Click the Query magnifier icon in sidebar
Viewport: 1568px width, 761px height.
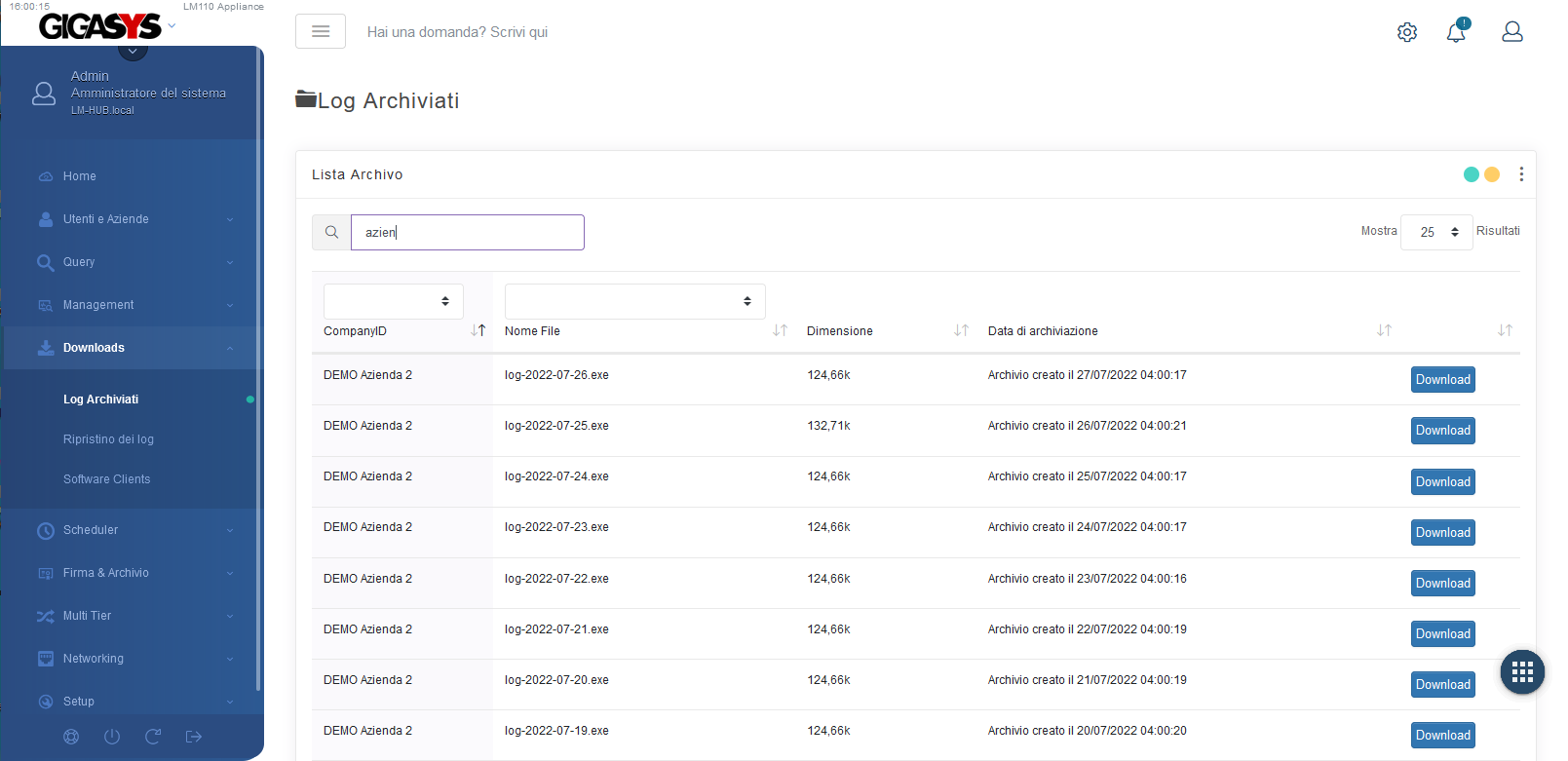46,262
